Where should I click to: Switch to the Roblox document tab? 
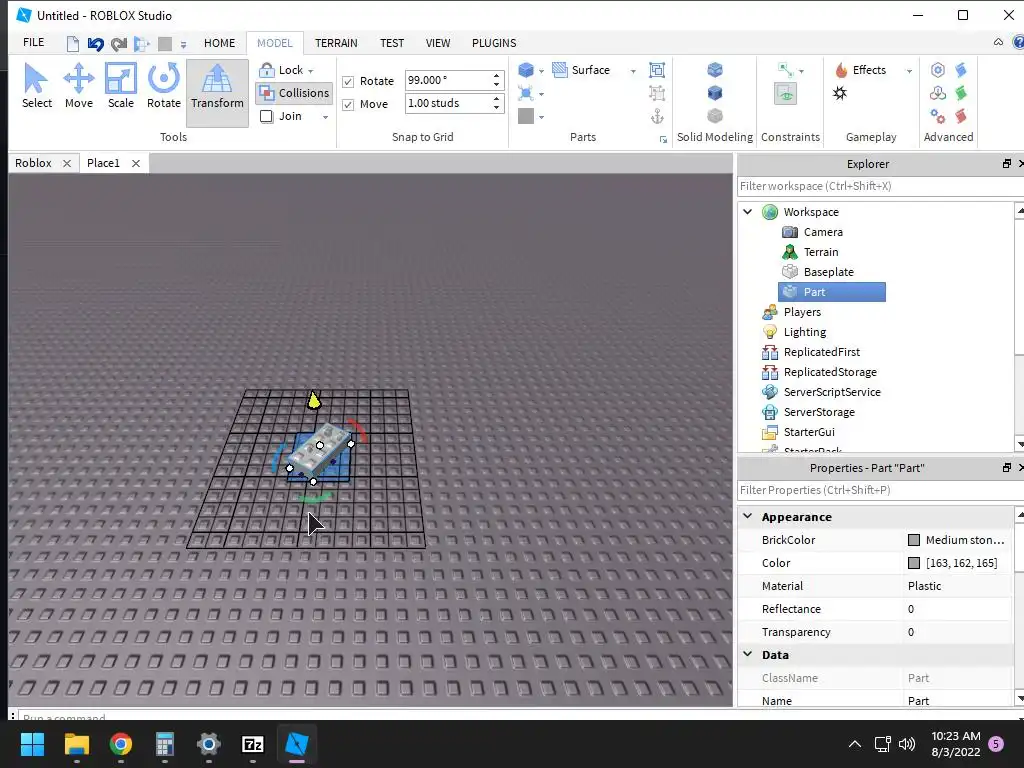click(x=33, y=163)
